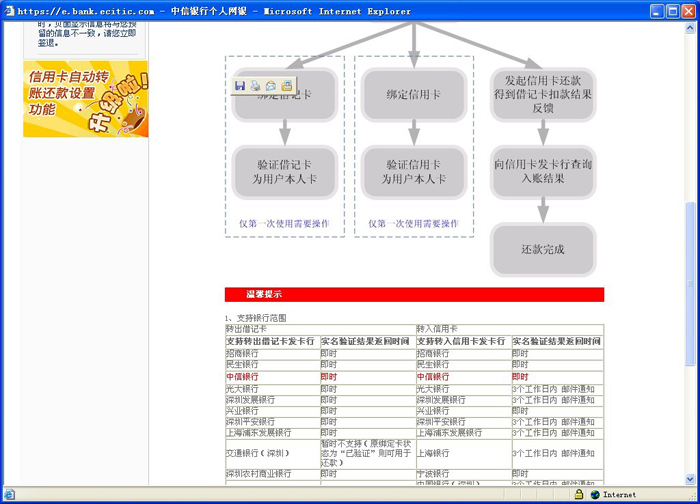Select the 中信银行 row in debit card column
The width and height of the screenshot is (700, 504).
tap(272, 376)
